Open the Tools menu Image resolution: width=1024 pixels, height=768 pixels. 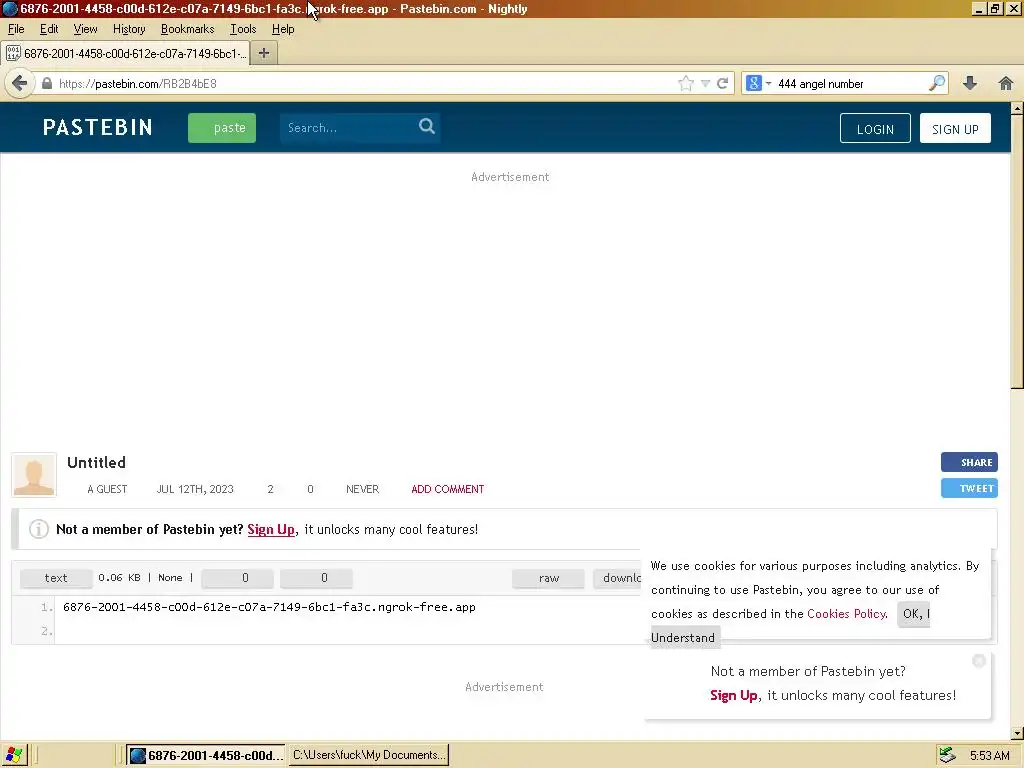[243, 29]
